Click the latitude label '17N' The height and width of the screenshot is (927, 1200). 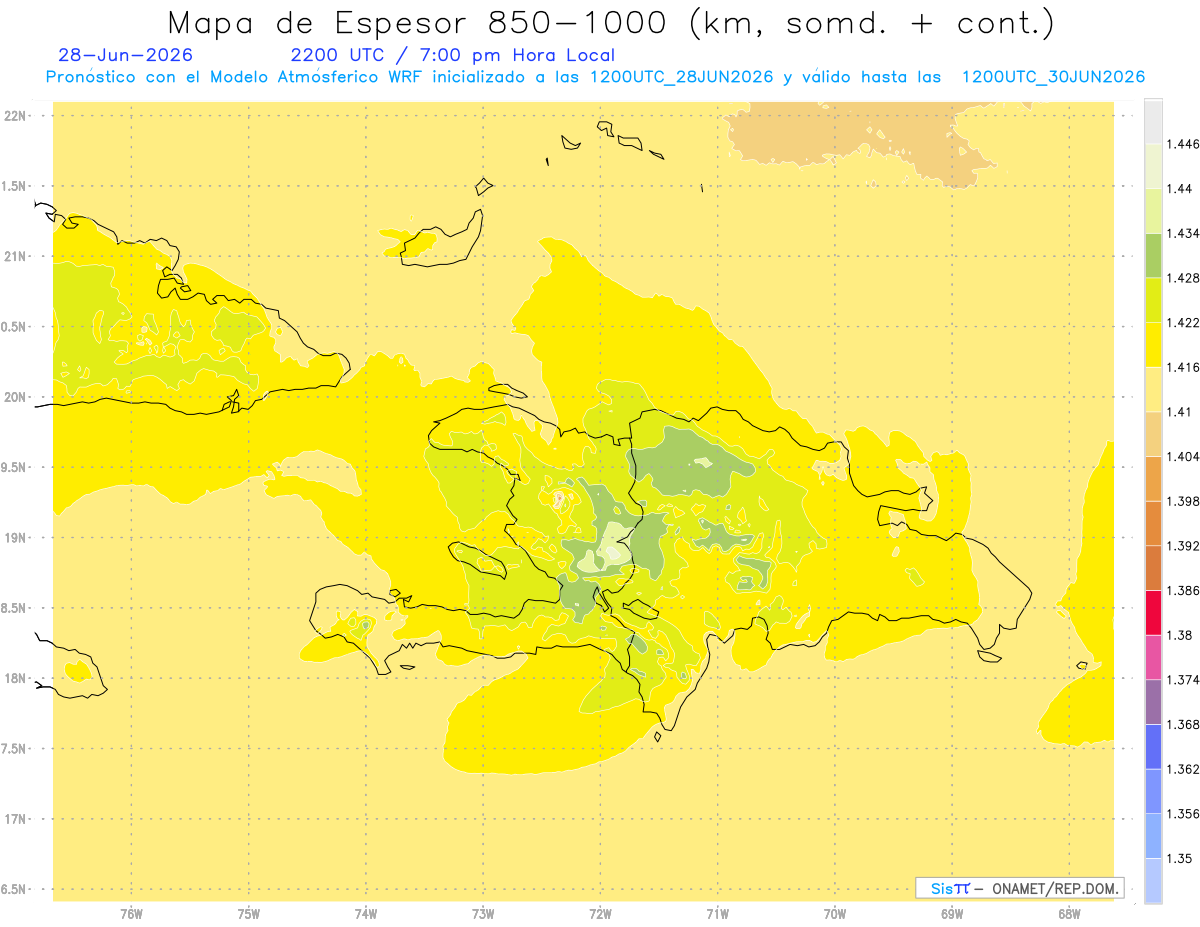point(15,819)
